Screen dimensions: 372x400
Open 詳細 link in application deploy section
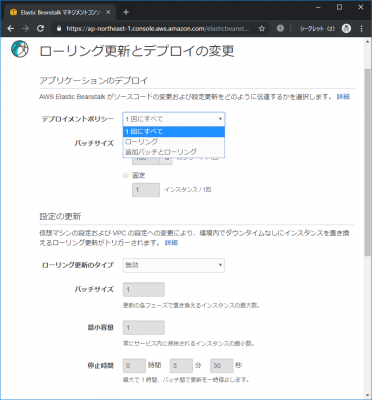tap(343, 97)
